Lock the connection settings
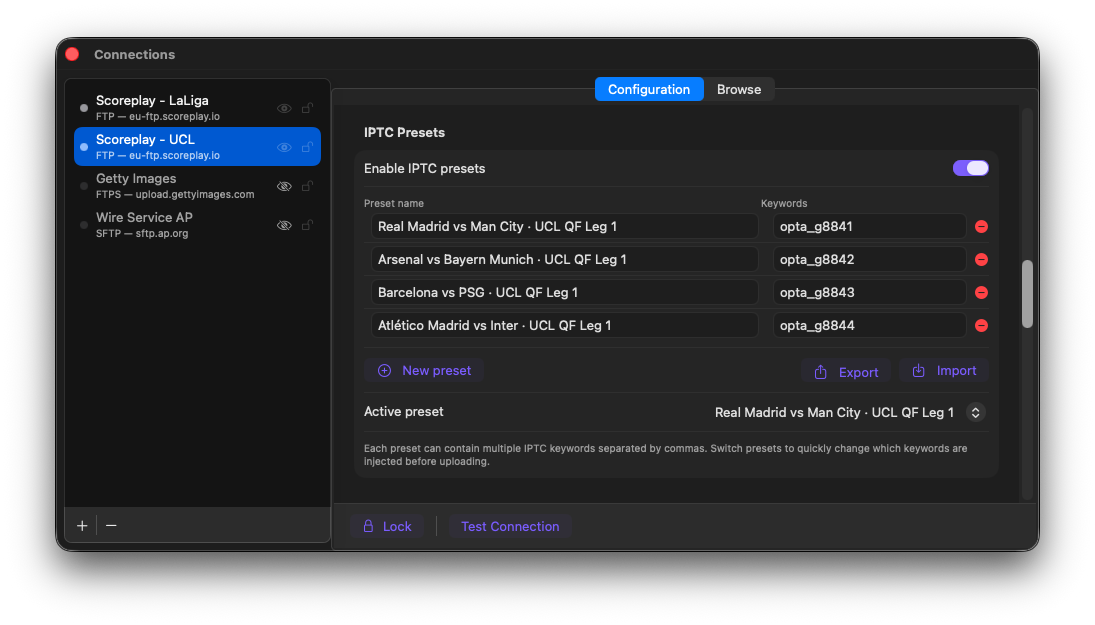The width and height of the screenshot is (1095, 625). (387, 527)
